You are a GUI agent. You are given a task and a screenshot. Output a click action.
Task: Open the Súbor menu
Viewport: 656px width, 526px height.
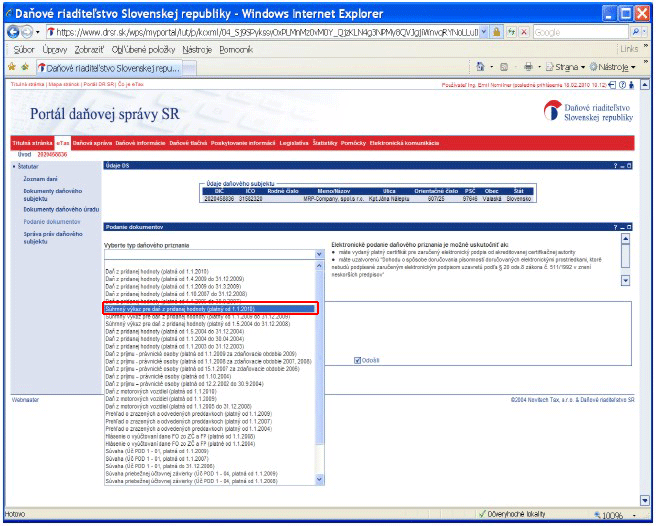tap(24, 50)
